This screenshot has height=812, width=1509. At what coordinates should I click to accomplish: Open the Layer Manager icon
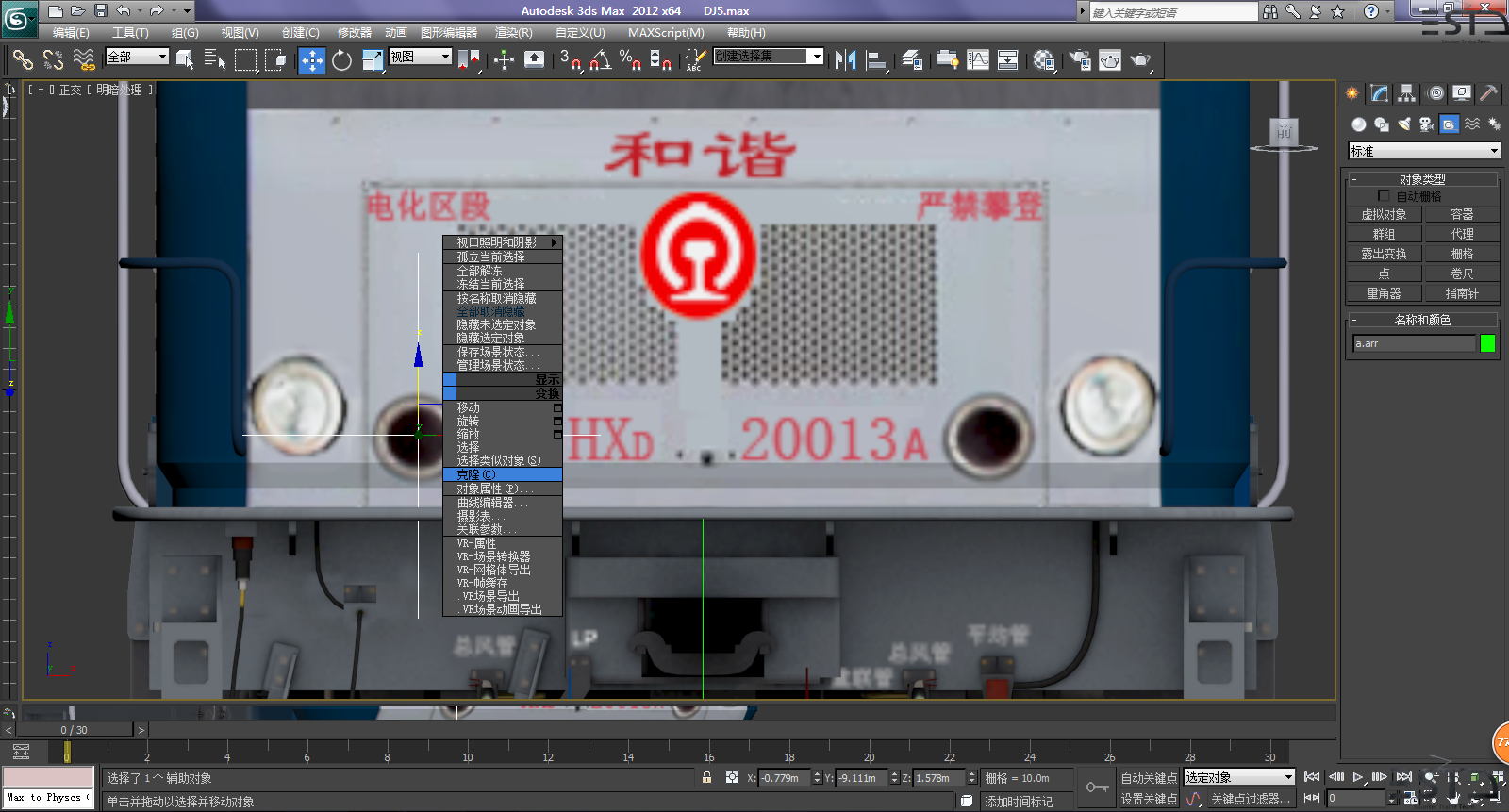pyautogui.click(x=912, y=60)
